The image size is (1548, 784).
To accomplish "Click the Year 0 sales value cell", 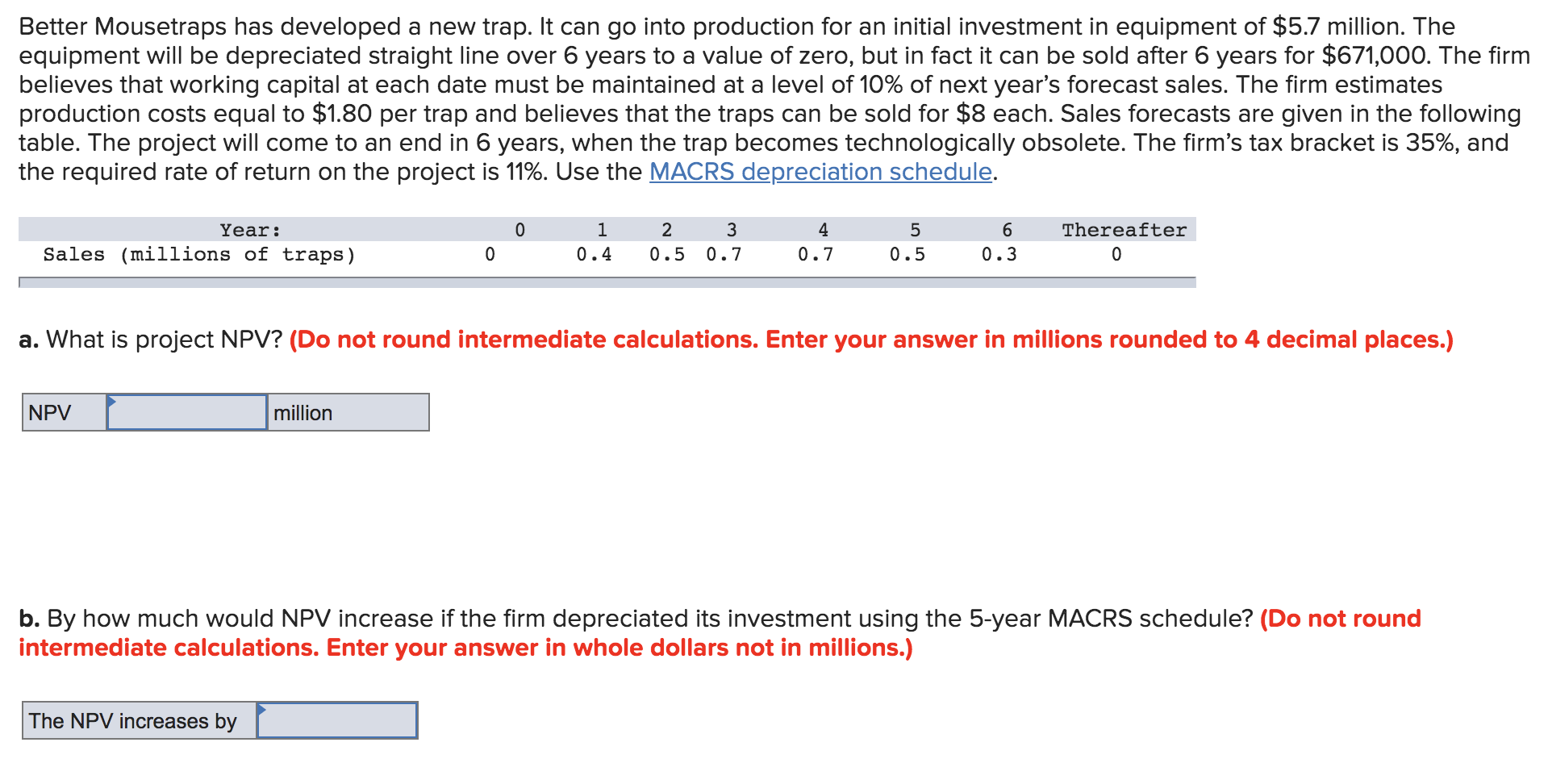I will (x=490, y=254).
